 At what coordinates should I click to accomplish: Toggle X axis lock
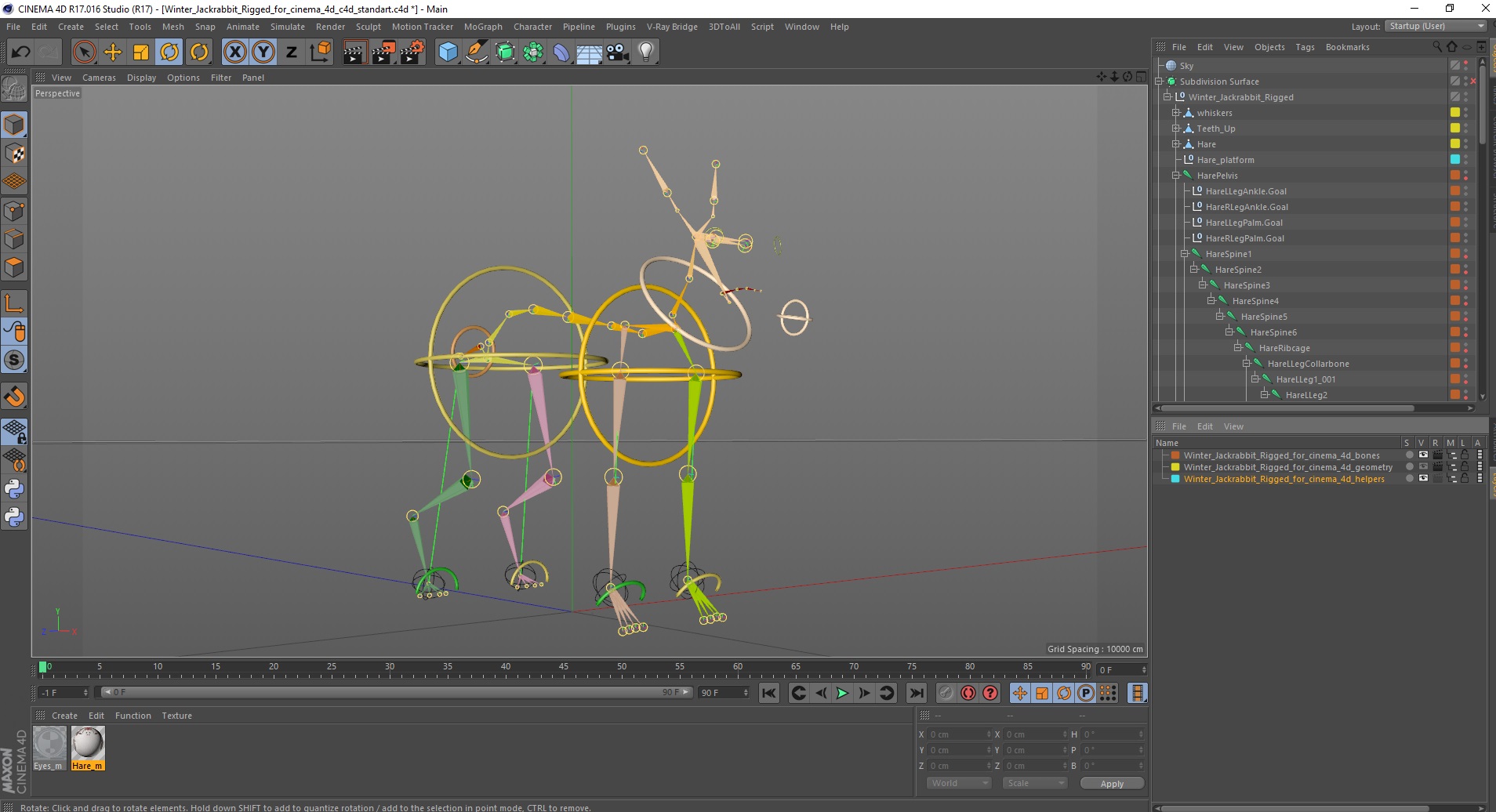pos(234,53)
